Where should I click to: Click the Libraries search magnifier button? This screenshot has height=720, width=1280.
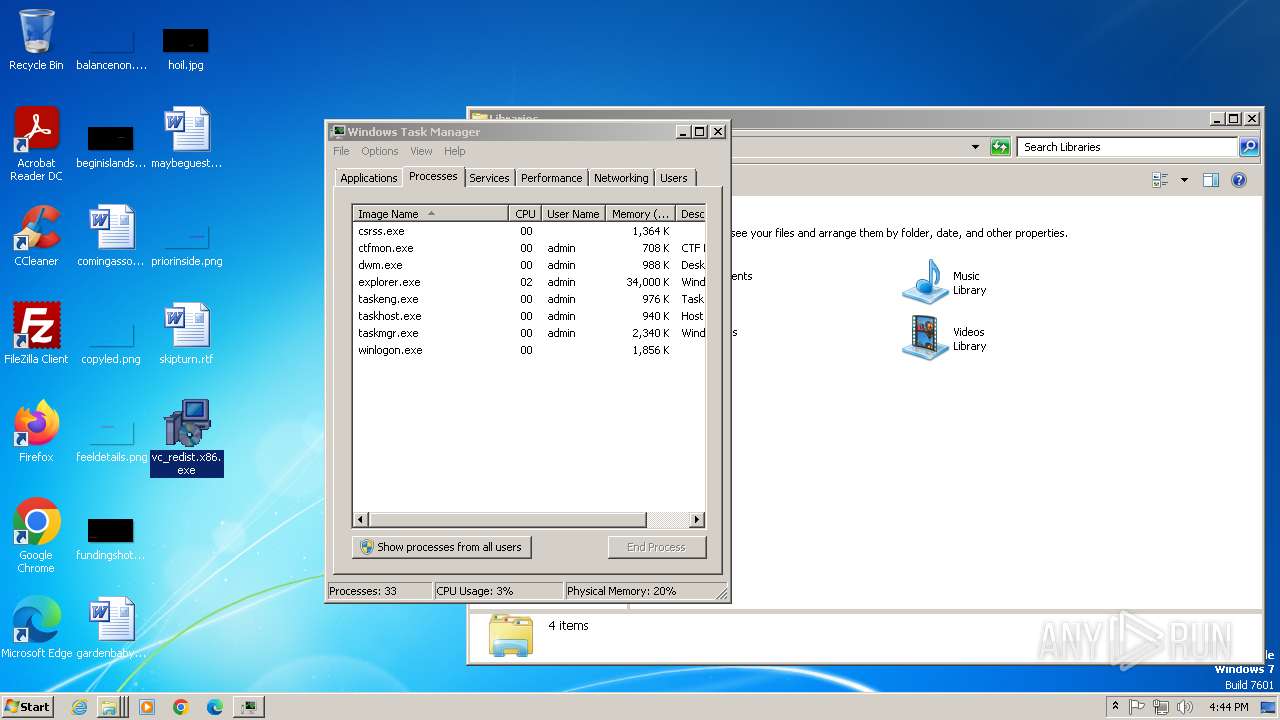pyautogui.click(x=1249, y=147)
